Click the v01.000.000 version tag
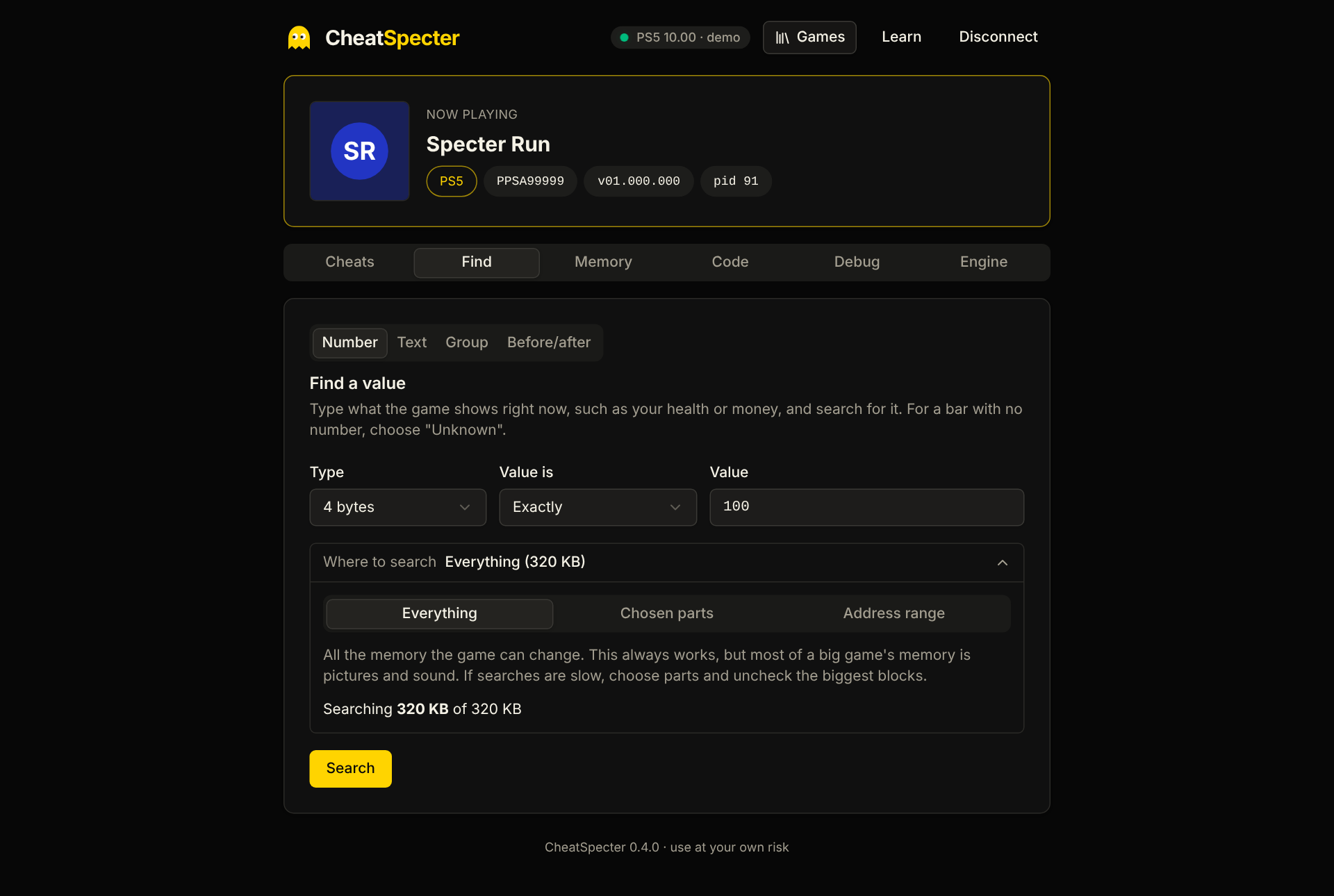This screenshot has width=1334, height=896. (639, 181)
